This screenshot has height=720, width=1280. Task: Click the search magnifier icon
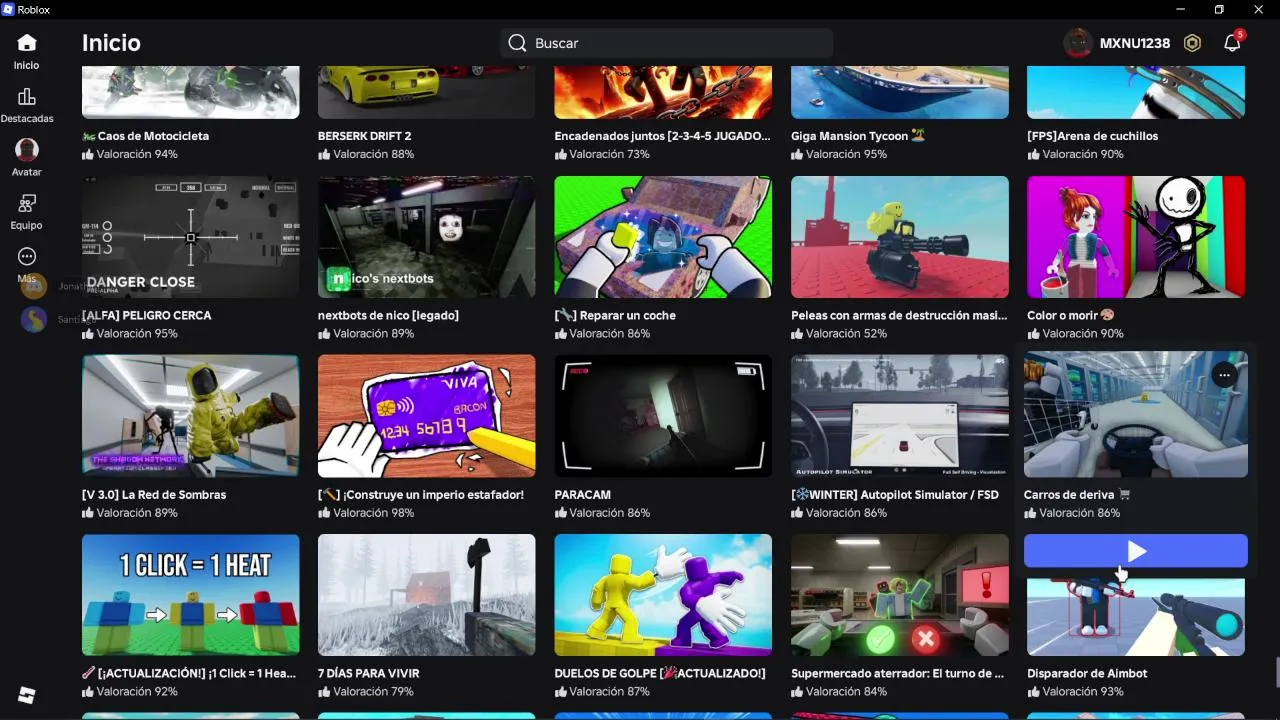517,43
